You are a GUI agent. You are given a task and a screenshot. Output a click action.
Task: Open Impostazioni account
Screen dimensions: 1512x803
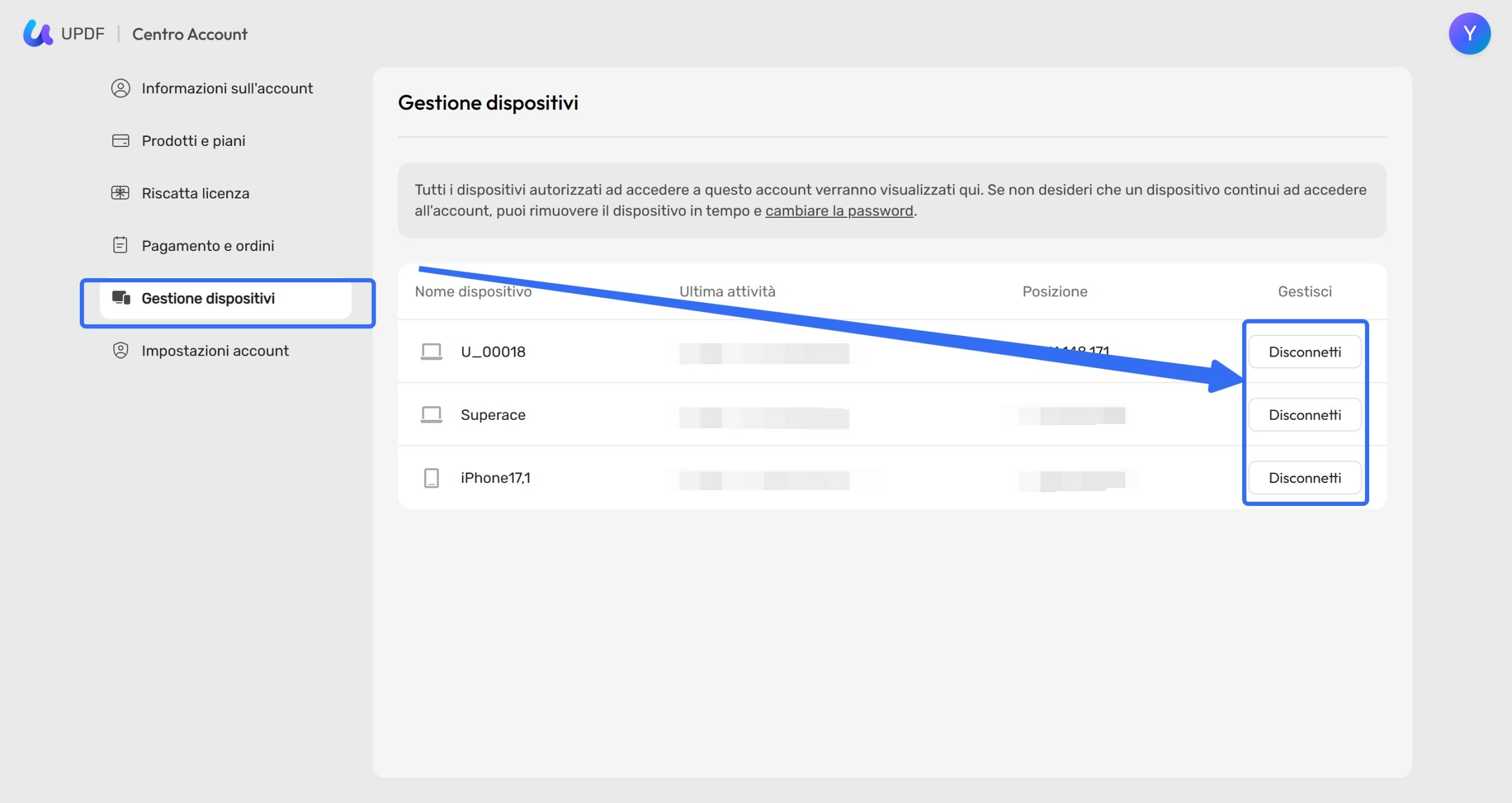215,351
